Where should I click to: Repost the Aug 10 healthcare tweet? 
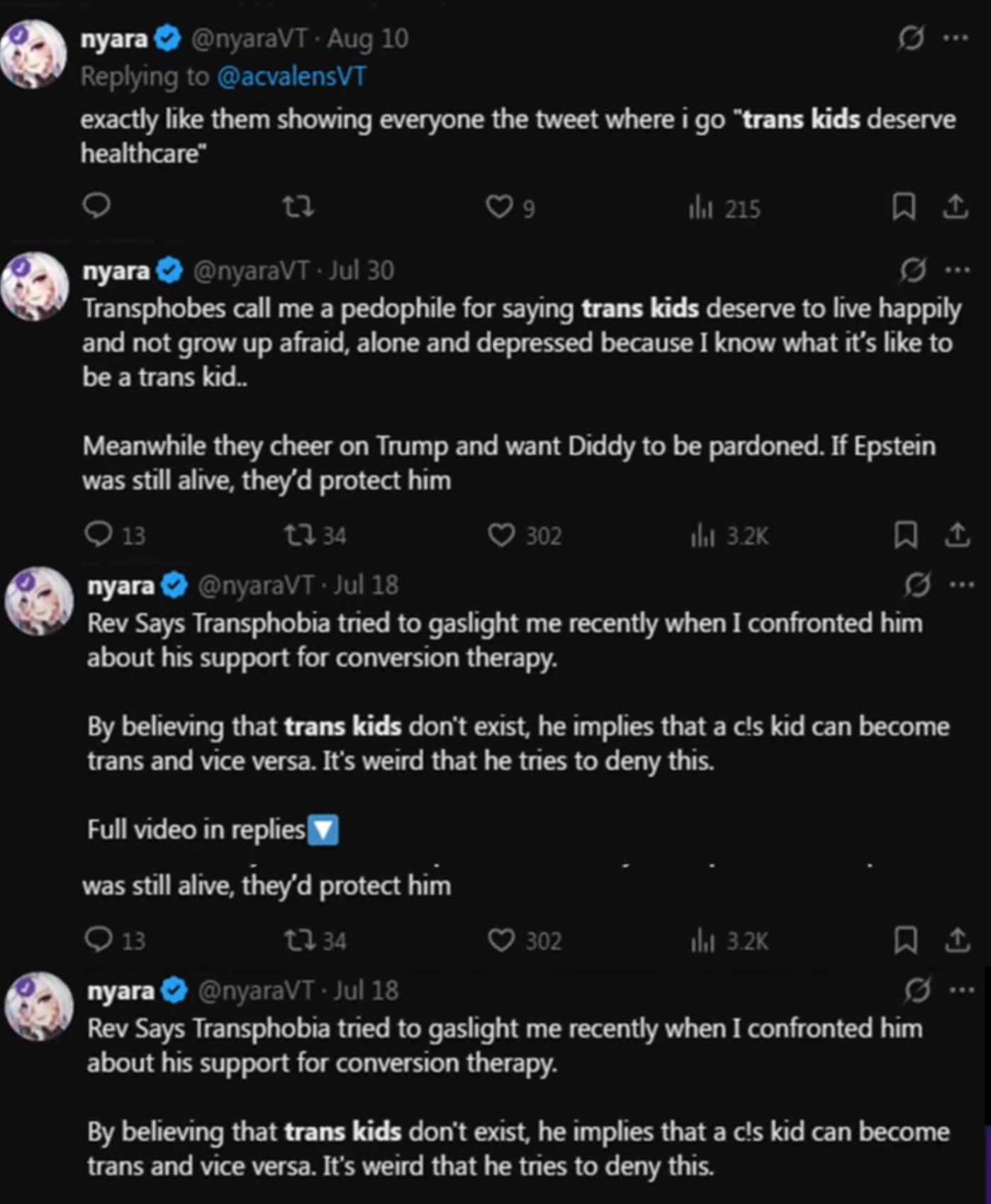pos(298,207)
